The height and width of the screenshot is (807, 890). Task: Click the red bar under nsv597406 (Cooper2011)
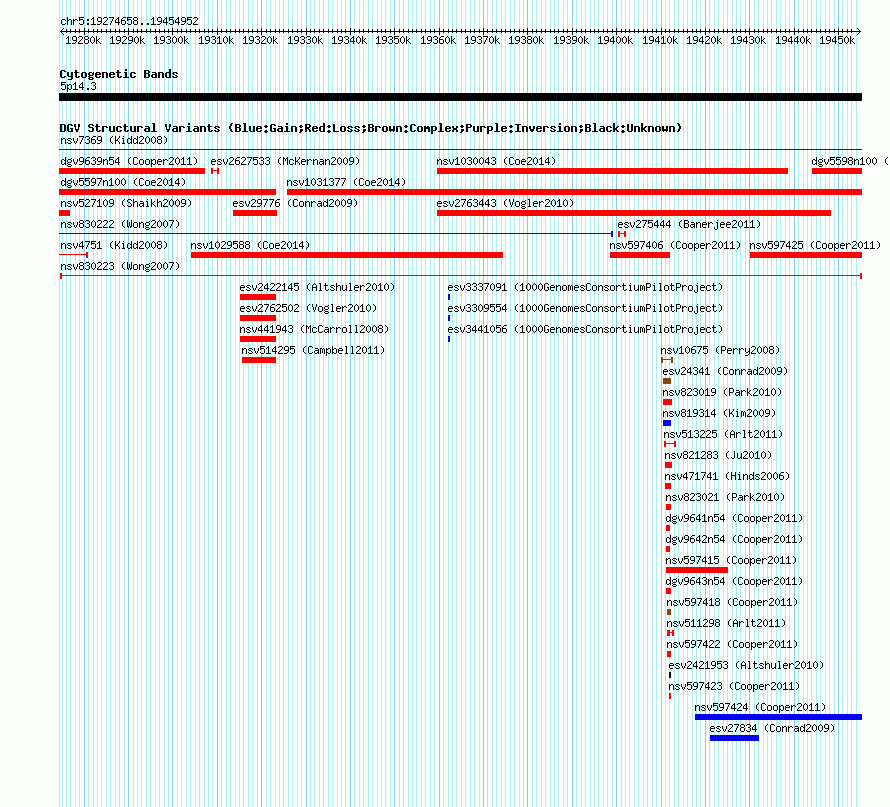pyautogui.click(x=640, y=255)
